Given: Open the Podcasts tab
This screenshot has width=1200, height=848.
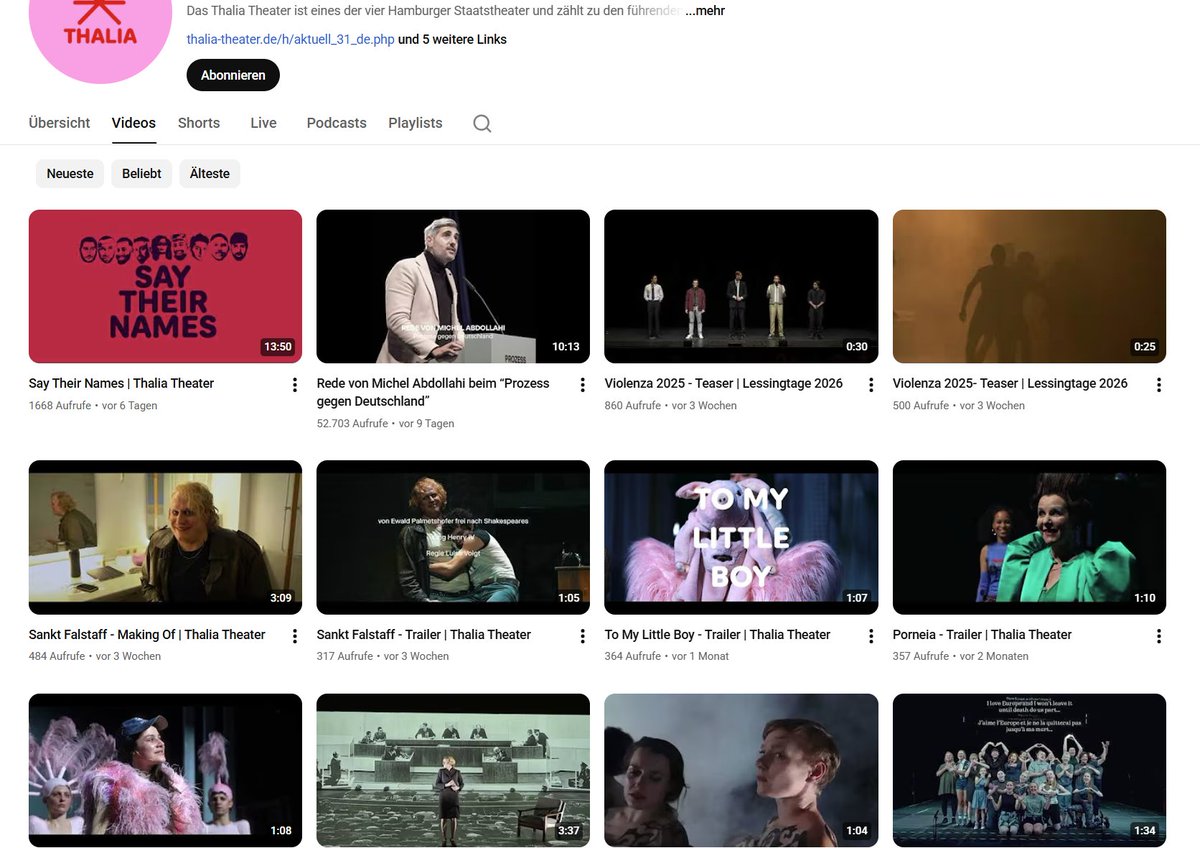Looking at the screenshot, I should click(336, 123).
